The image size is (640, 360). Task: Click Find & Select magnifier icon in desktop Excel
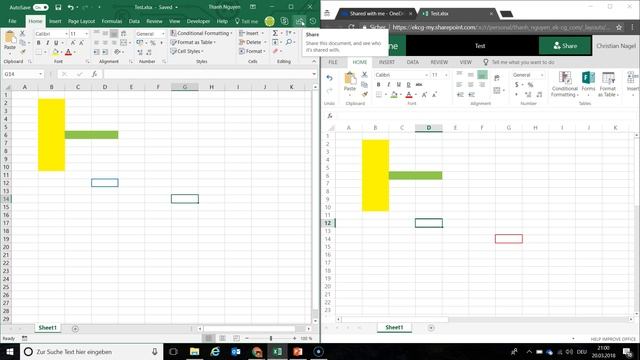[x=289, y=42]
